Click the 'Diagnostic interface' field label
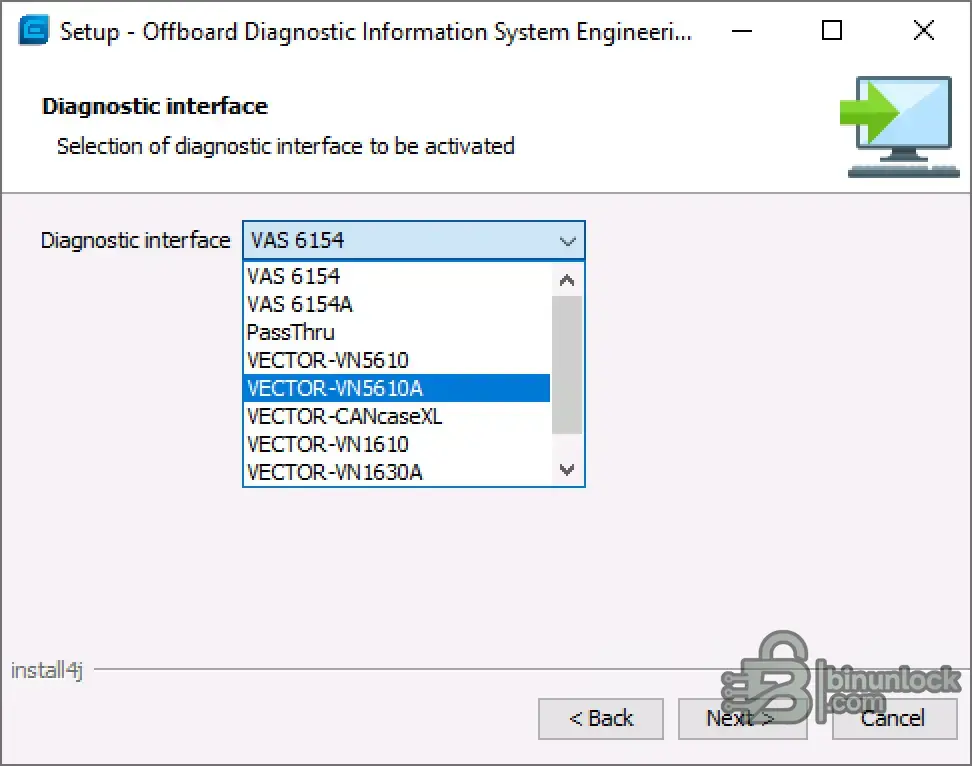The width and height of the screenshot is (972, 766). coord(135,240)
